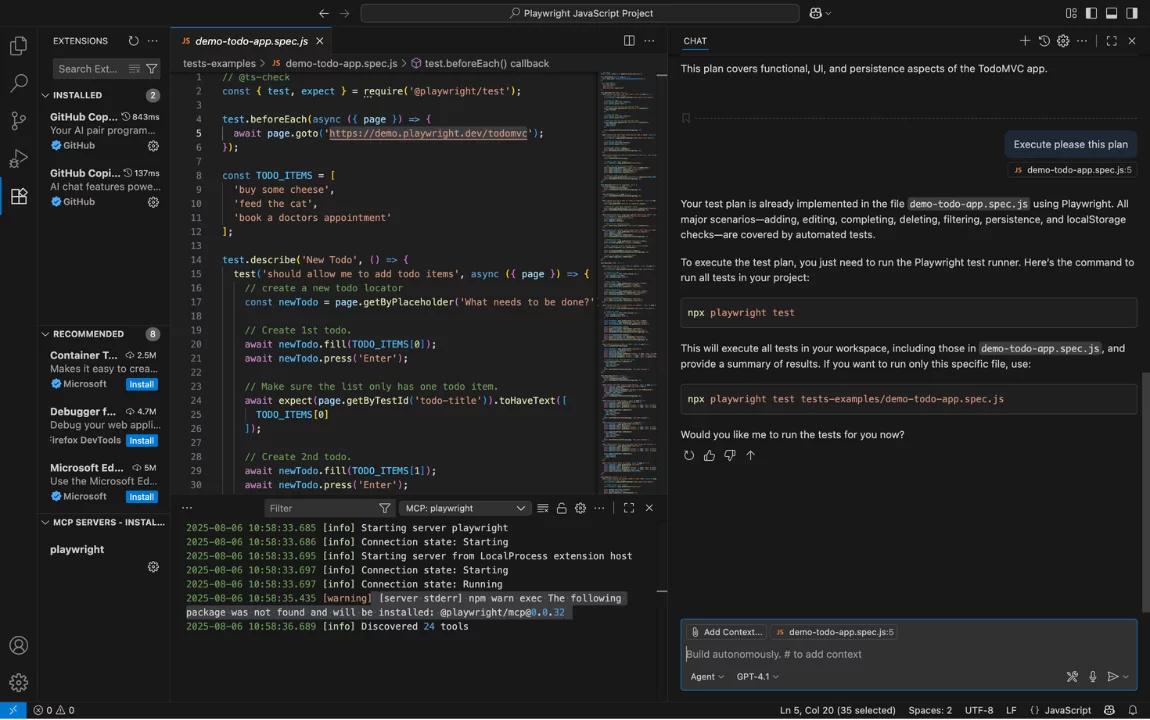Start a new chat with plus icon

(x=1024, y=41)
